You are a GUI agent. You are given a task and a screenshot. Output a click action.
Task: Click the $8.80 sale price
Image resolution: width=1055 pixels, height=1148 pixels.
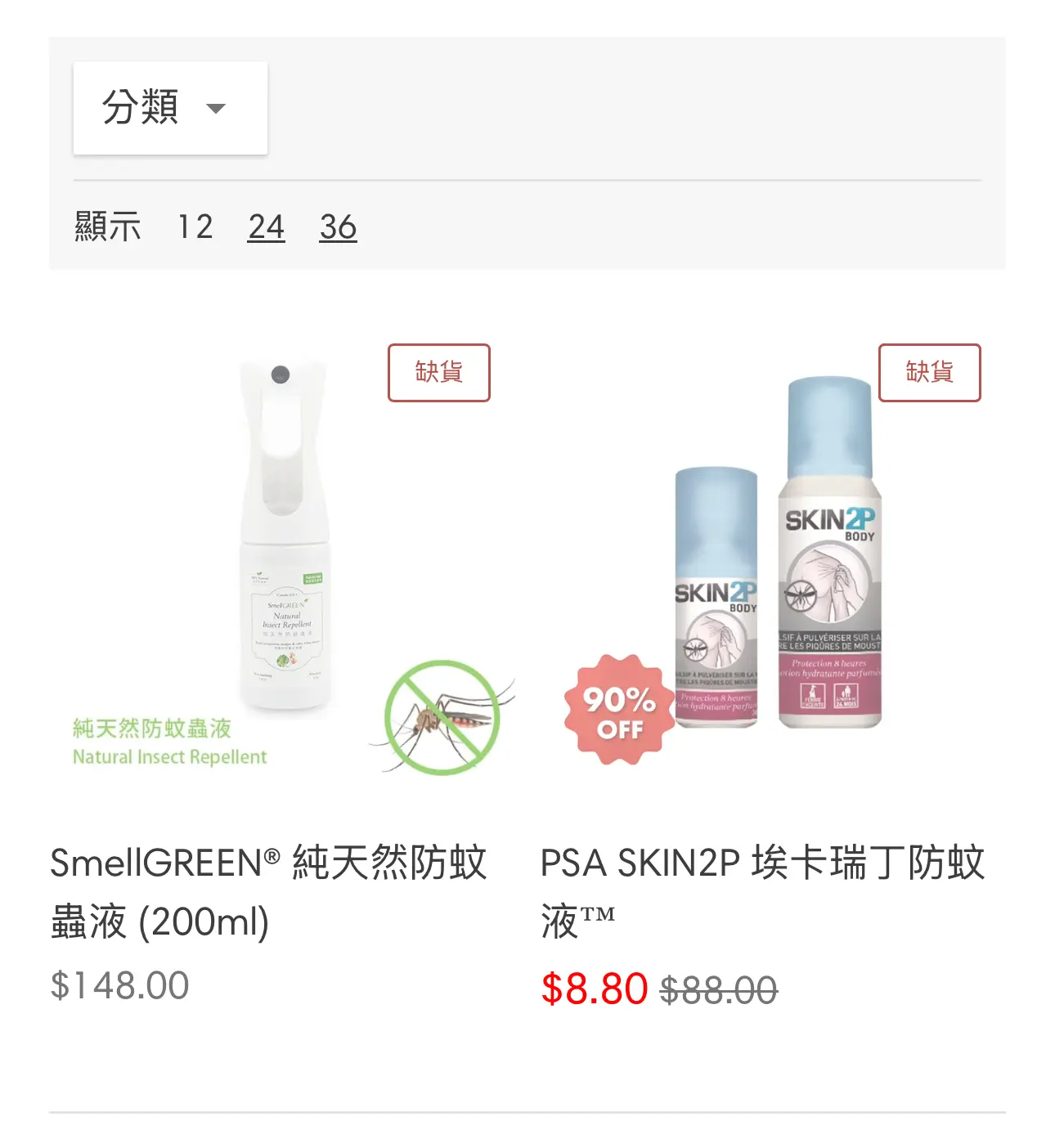point(595,989)
